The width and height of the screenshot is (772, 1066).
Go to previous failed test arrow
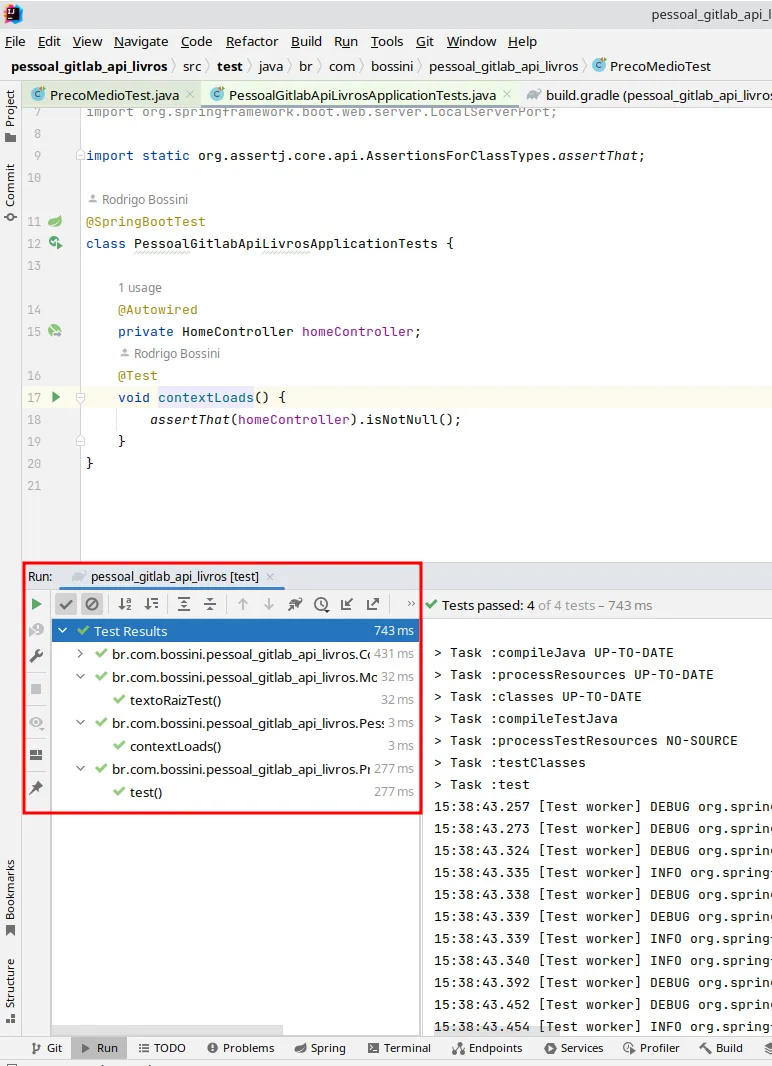pos(243,604)
